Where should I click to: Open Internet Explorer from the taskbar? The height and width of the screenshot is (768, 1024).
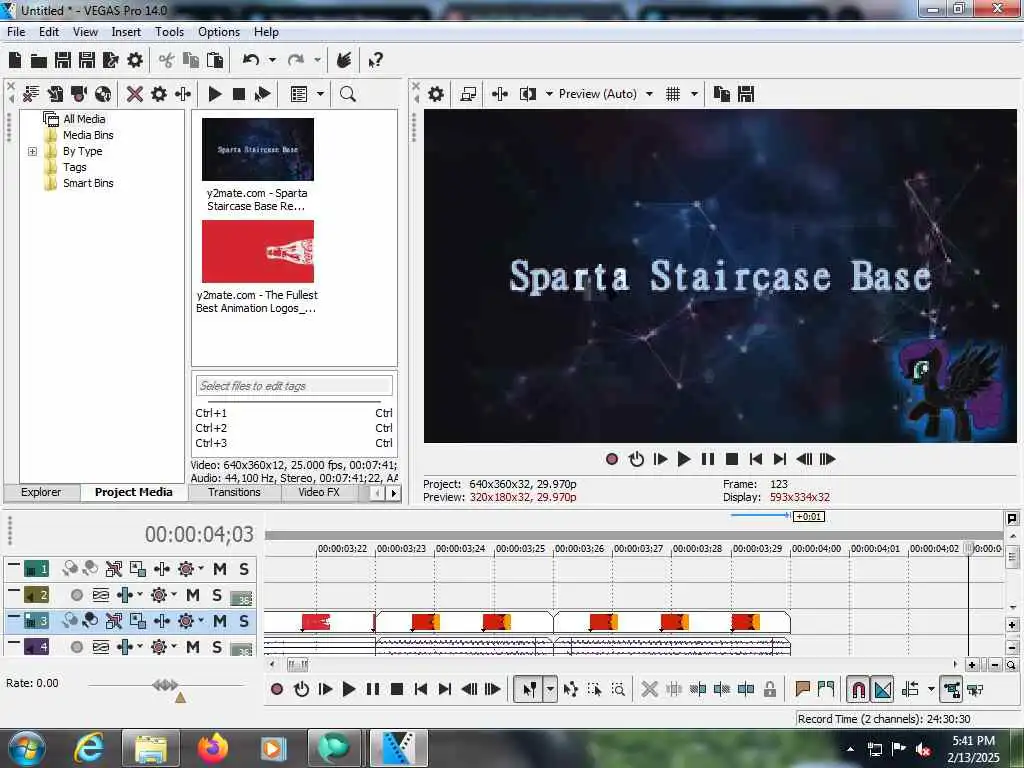(89, 748)
